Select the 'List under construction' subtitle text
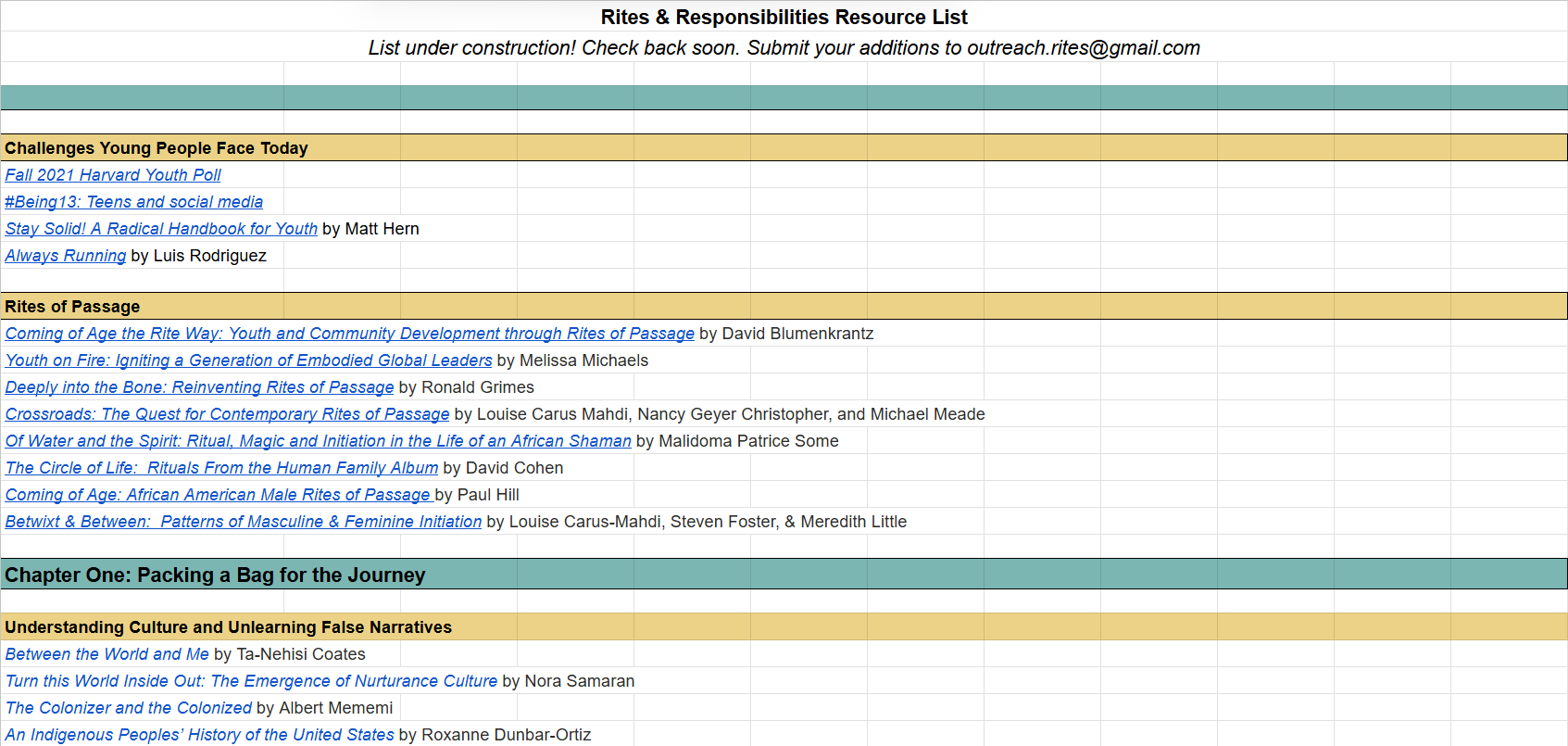The image size is (1568, 746). (x=784, y=47)
